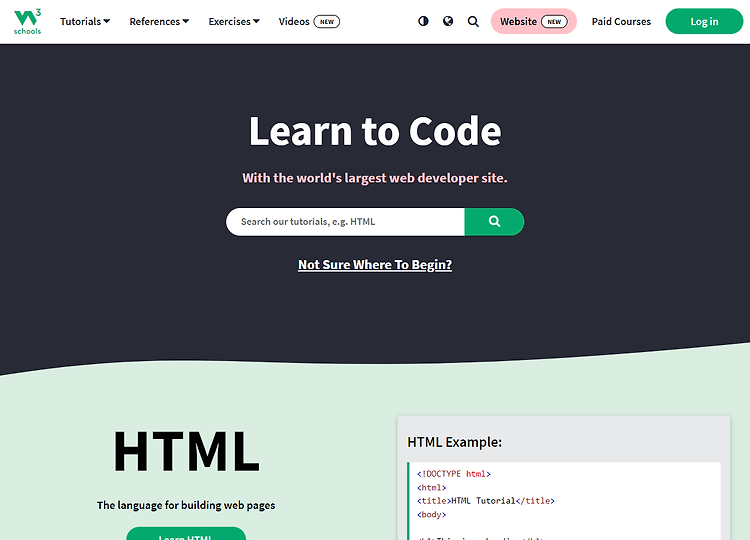Image resolution: width=750 pixels, height=540 pixels.
Task: Click 'The language for building web pages' text
Action: tap(186, 505)
